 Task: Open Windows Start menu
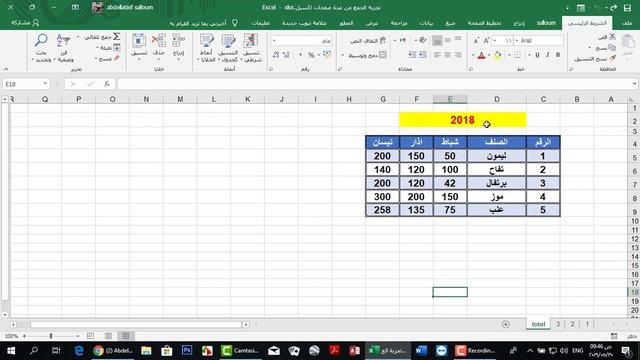click(x=11, y=351)
